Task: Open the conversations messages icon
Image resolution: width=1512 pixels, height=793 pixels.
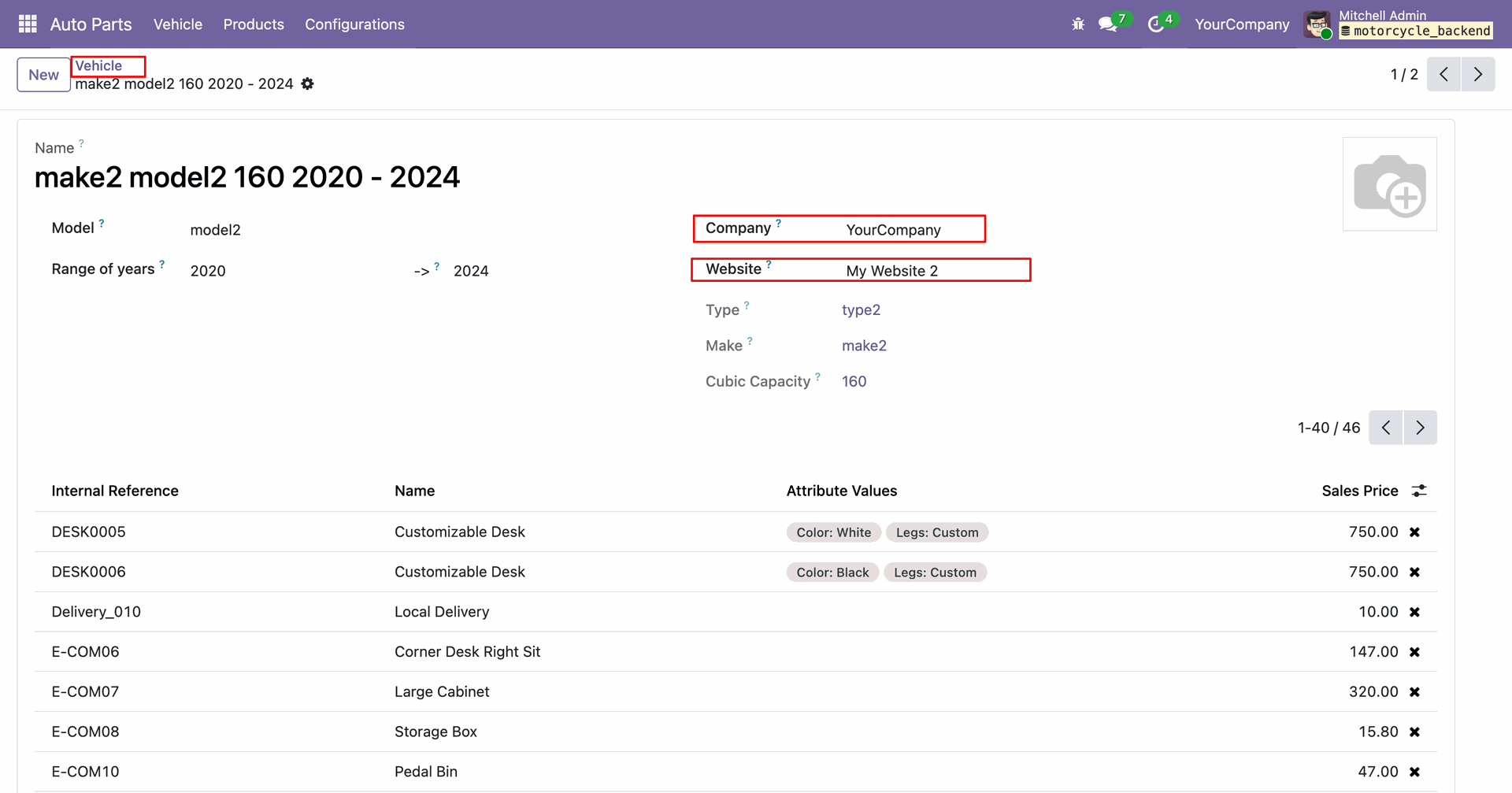Action: (1108, 24)
